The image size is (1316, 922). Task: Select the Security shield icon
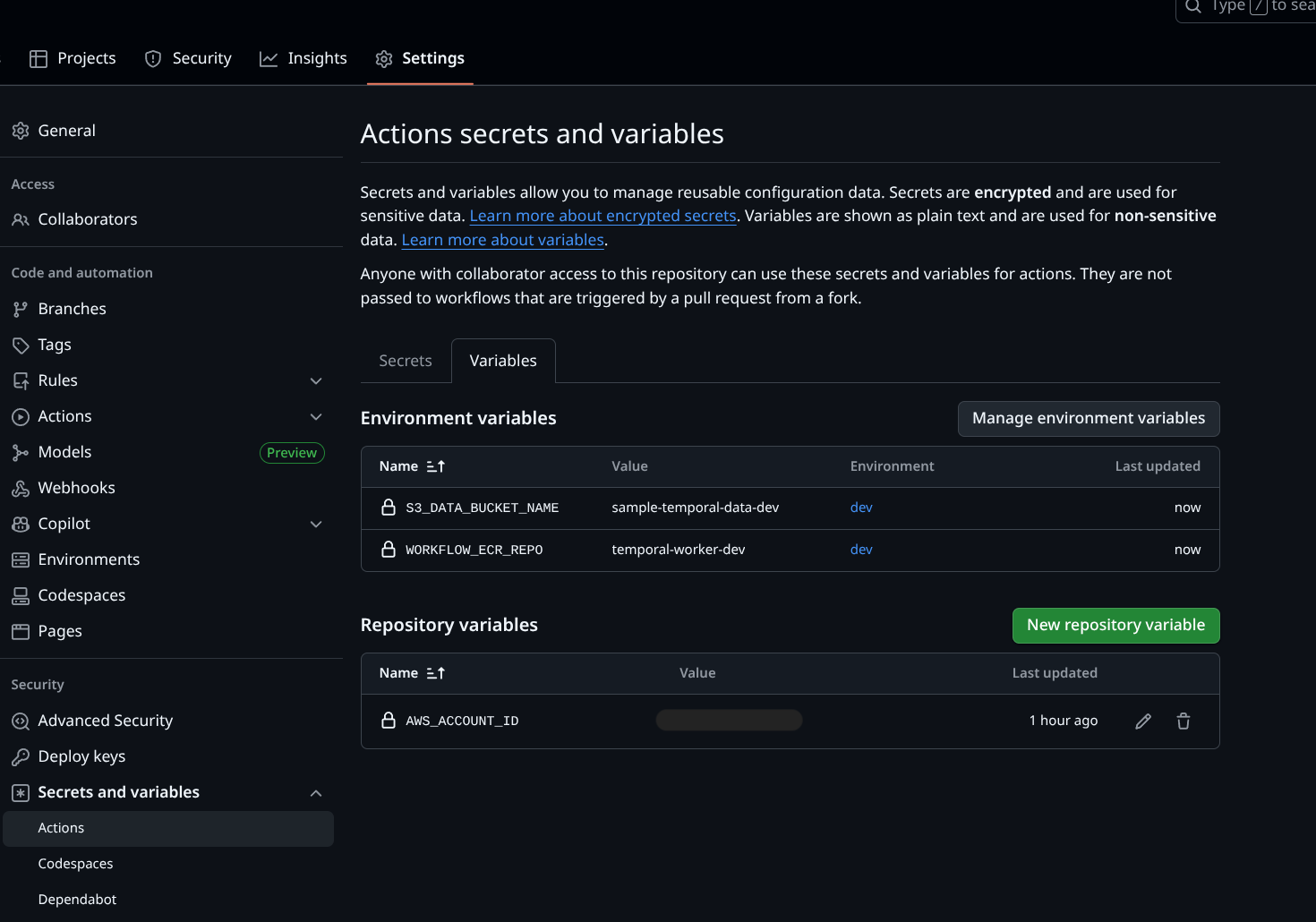[x=151, y=57]
